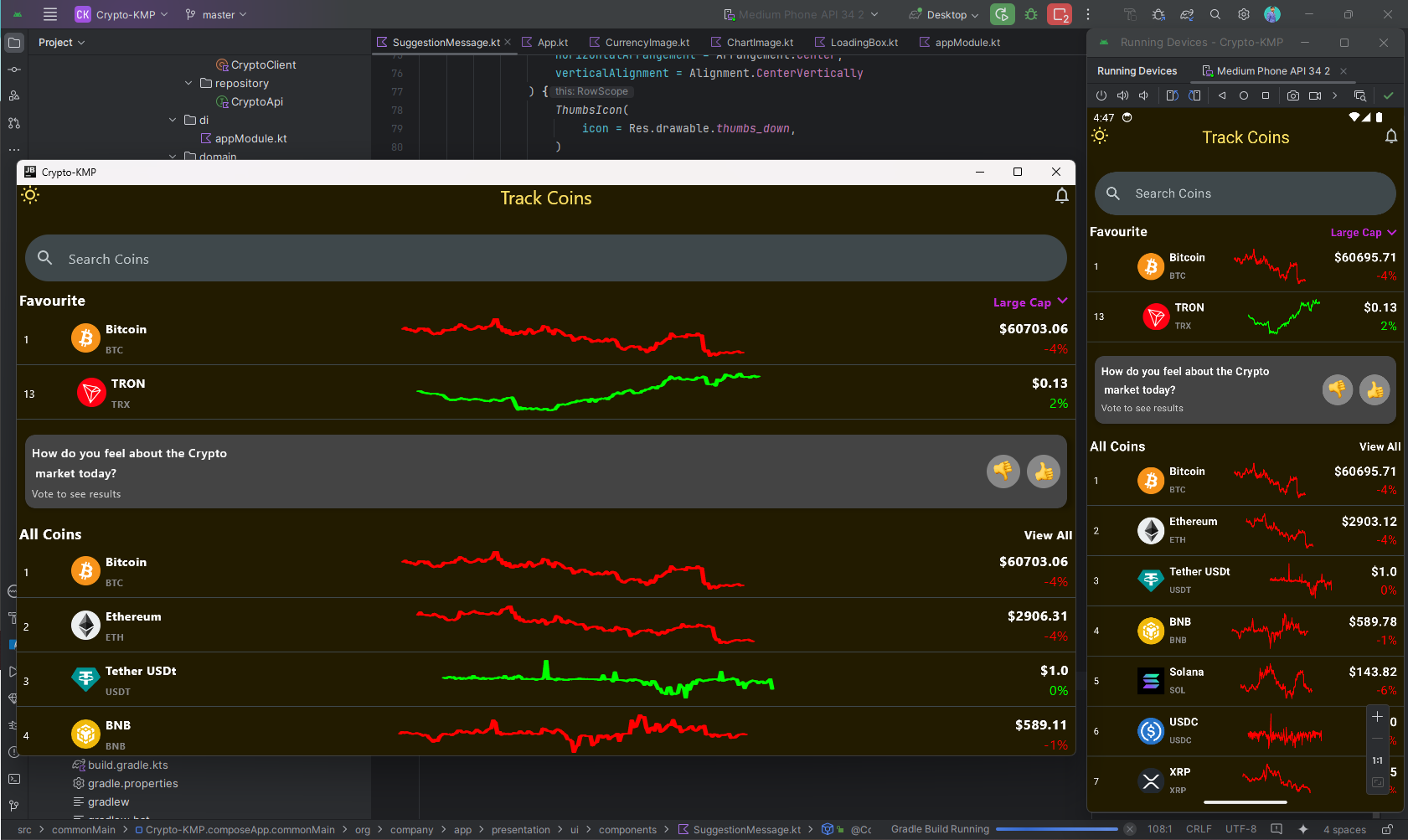Close the SuggestionMessage.kt editor tab

508,42
